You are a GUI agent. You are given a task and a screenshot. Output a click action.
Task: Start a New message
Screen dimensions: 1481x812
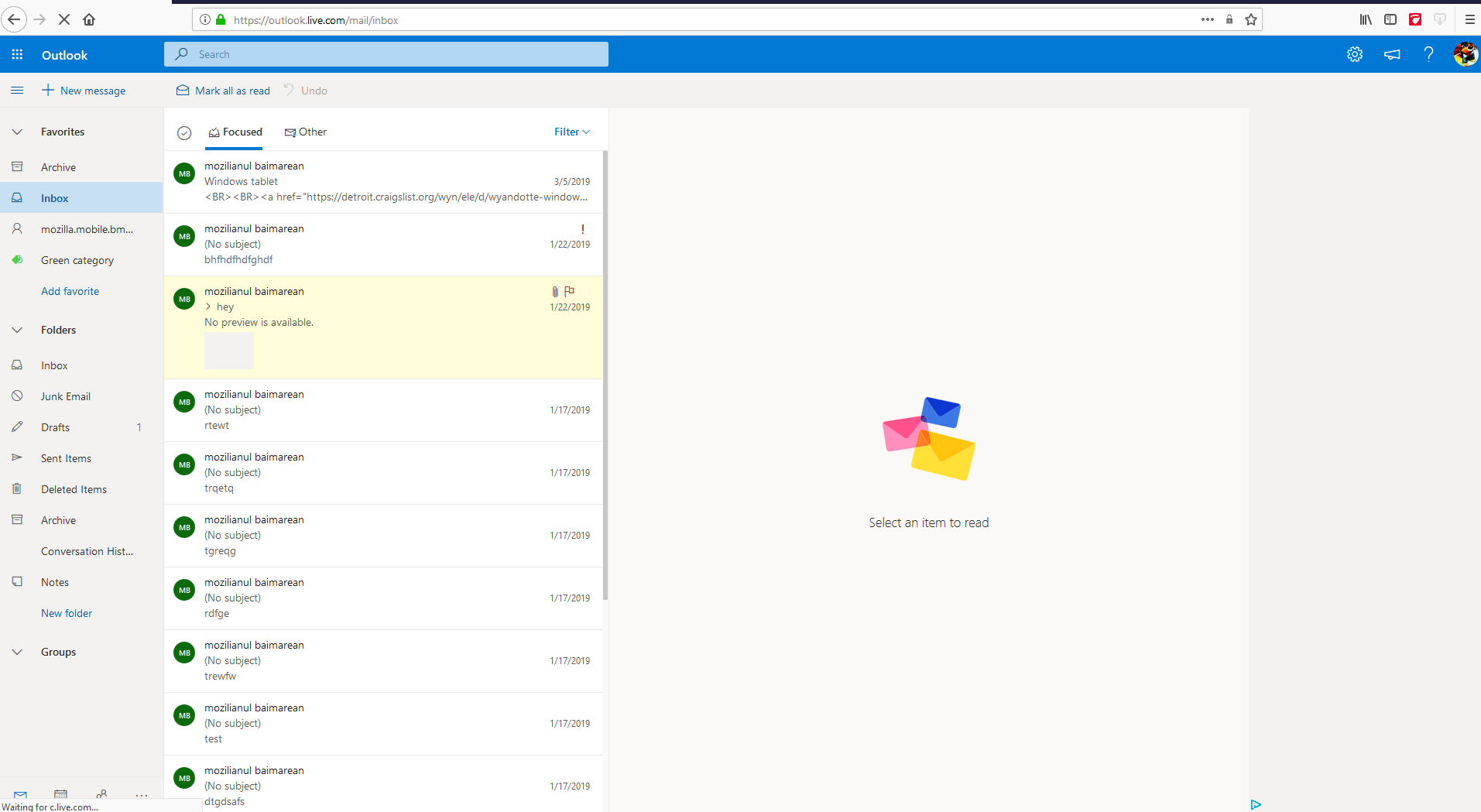tap(84, 91)
